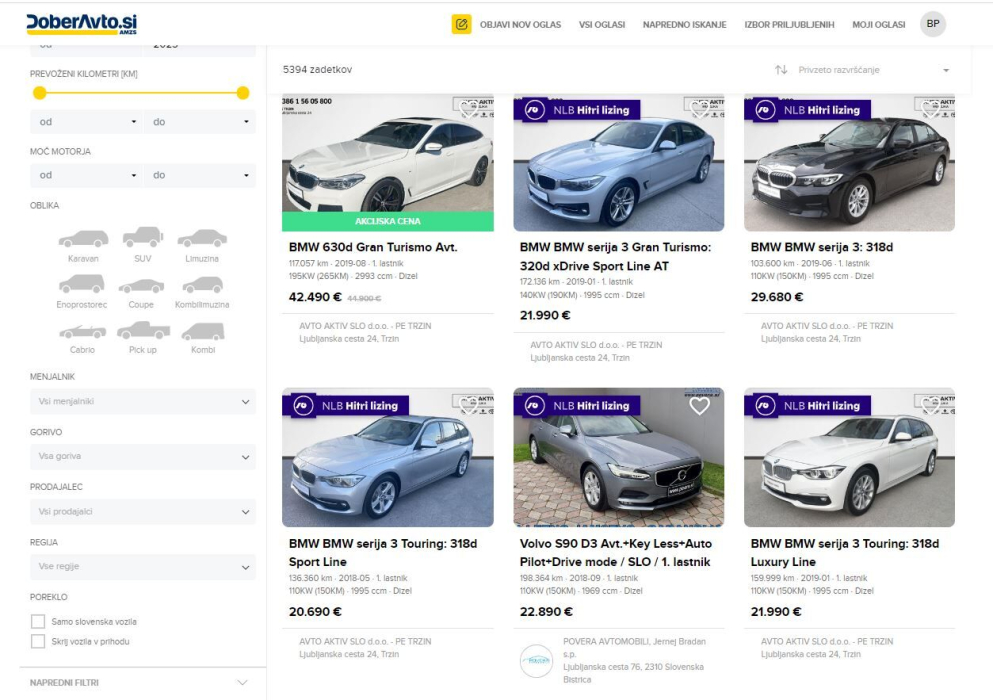
Task: Select the SUV body type icon
Action: [x=142, y=238]
